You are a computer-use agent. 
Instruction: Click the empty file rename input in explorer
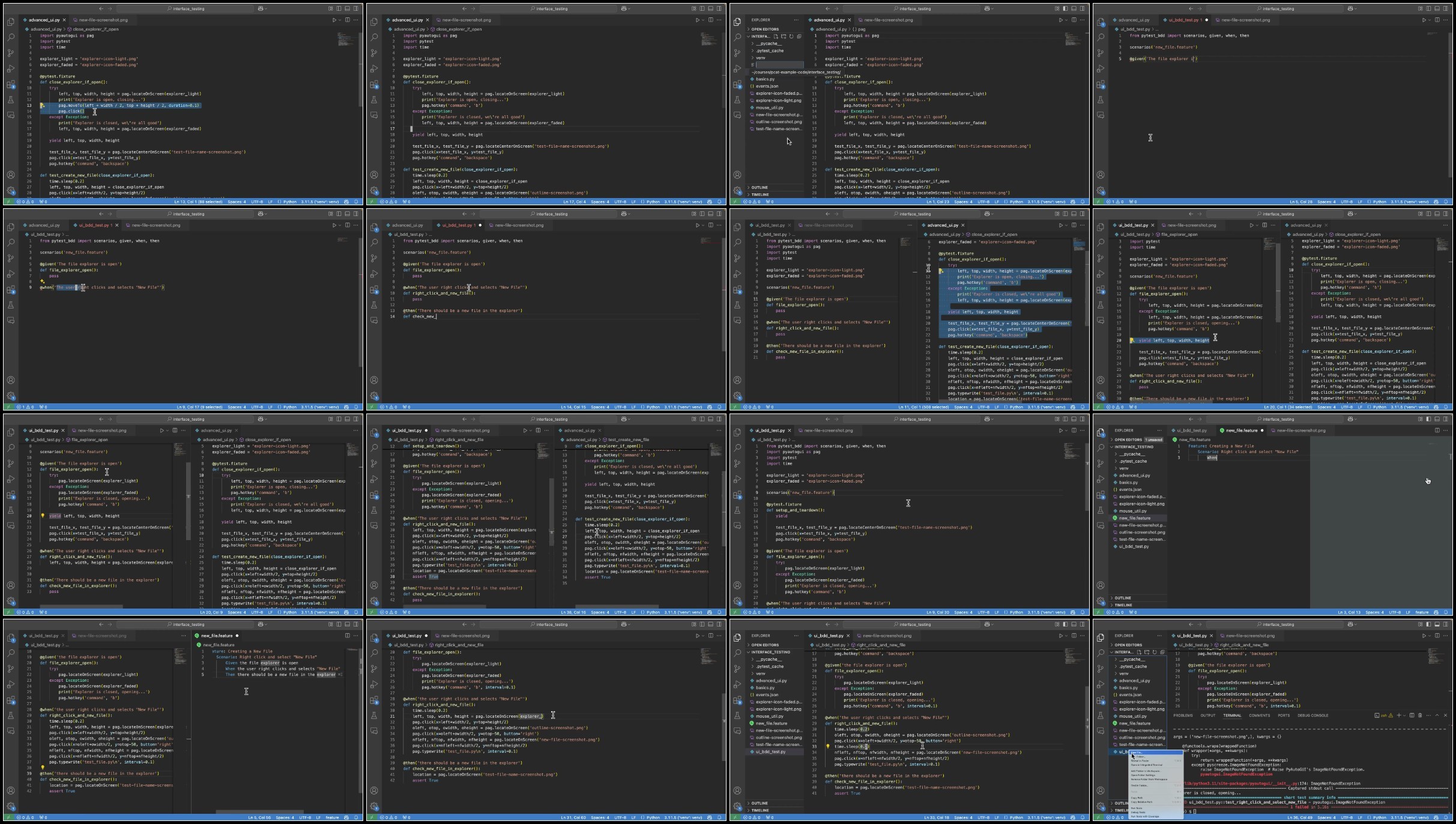click(x=779, y=65)
